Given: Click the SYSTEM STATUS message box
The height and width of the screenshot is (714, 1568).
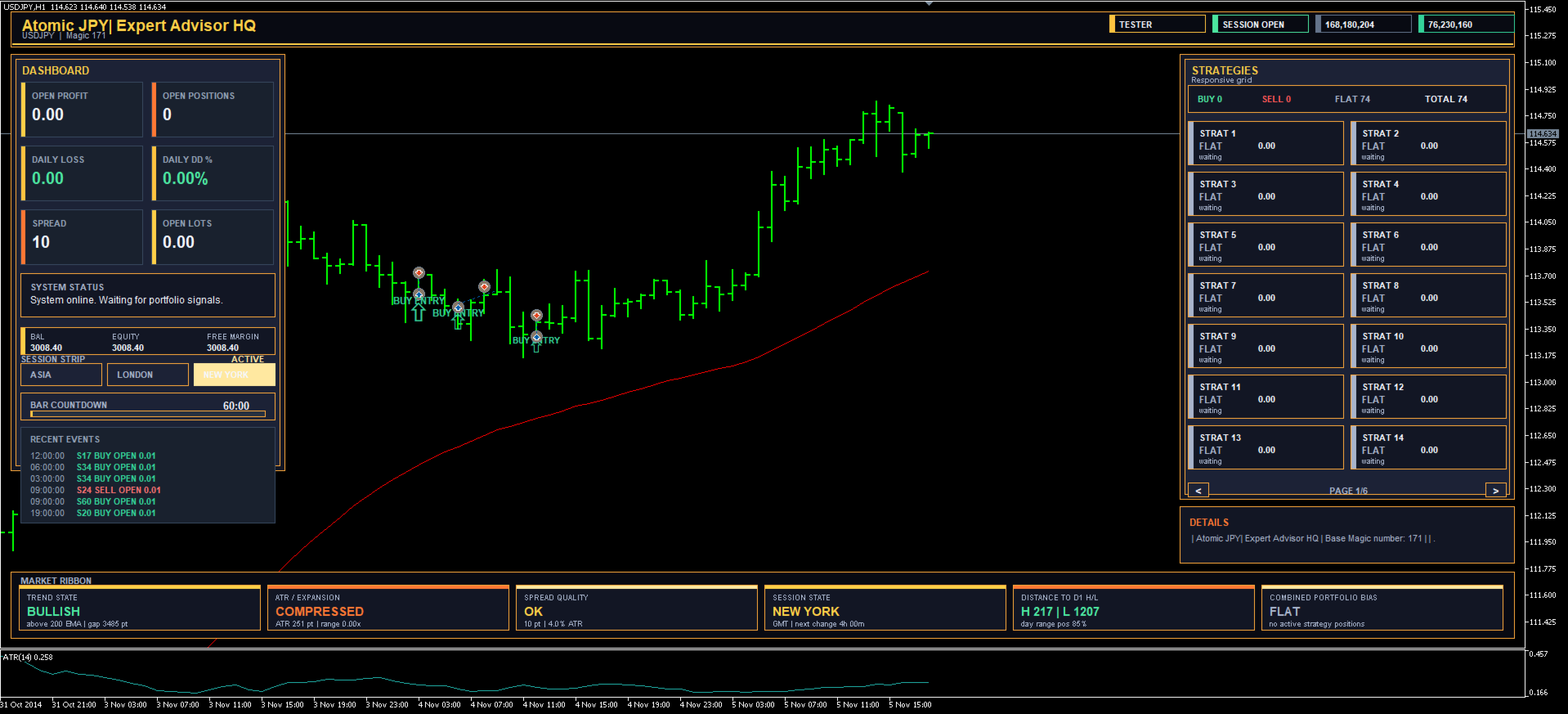Looking at the screenshot, I should coord(148,295).
